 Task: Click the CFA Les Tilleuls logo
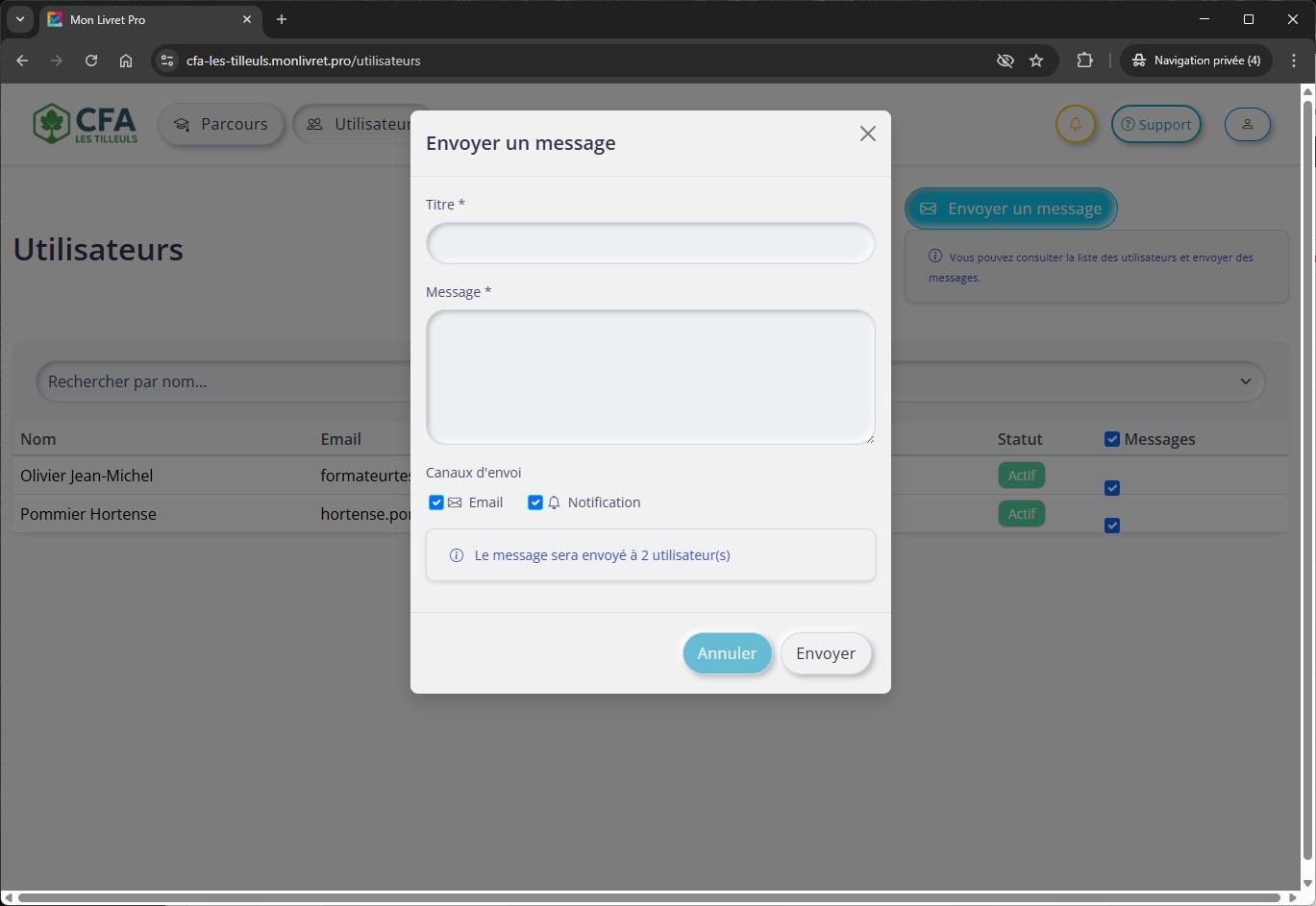(x=85, y=124)
